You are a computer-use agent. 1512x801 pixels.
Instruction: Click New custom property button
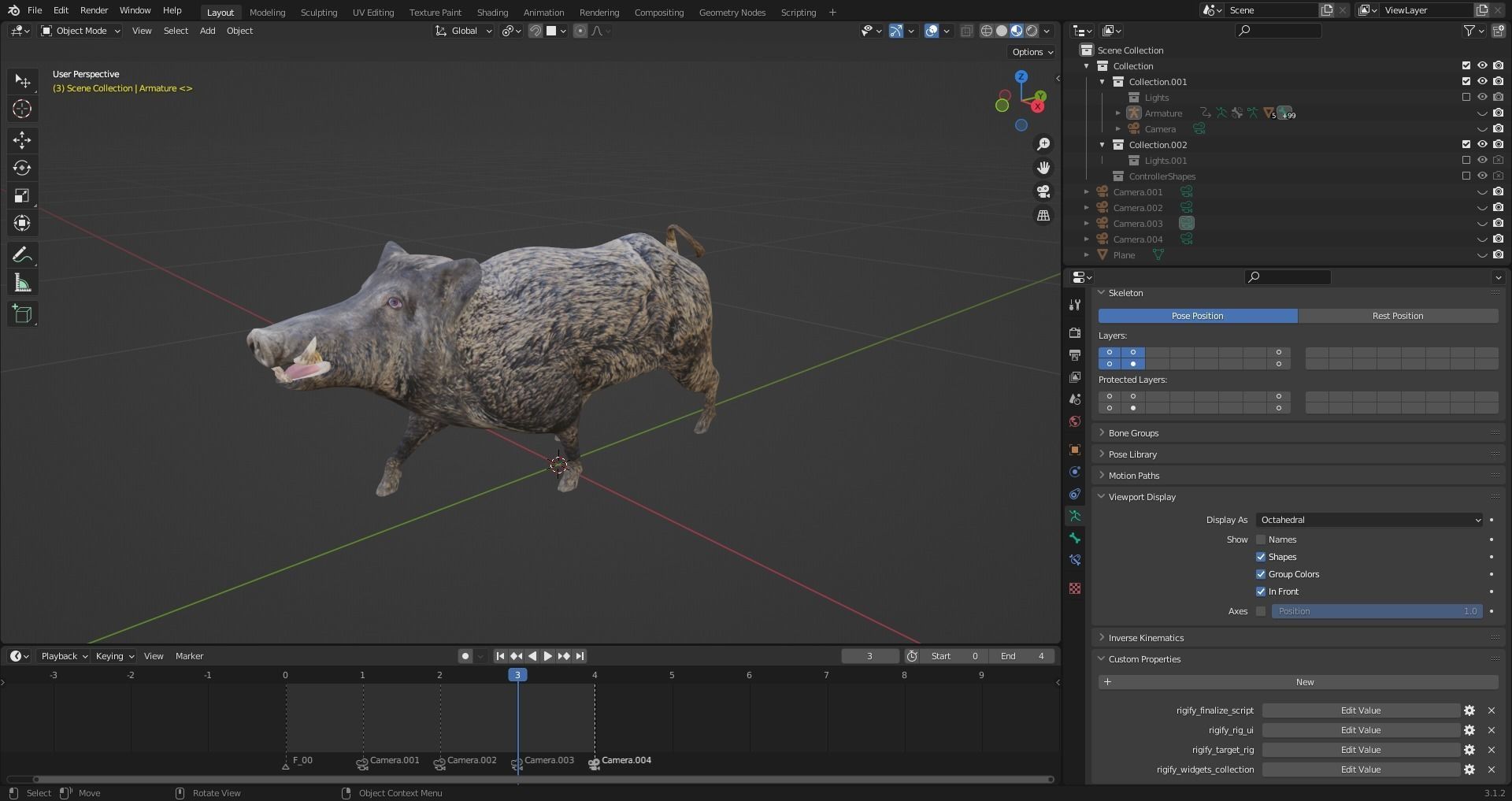click(x=1298, y=682)
